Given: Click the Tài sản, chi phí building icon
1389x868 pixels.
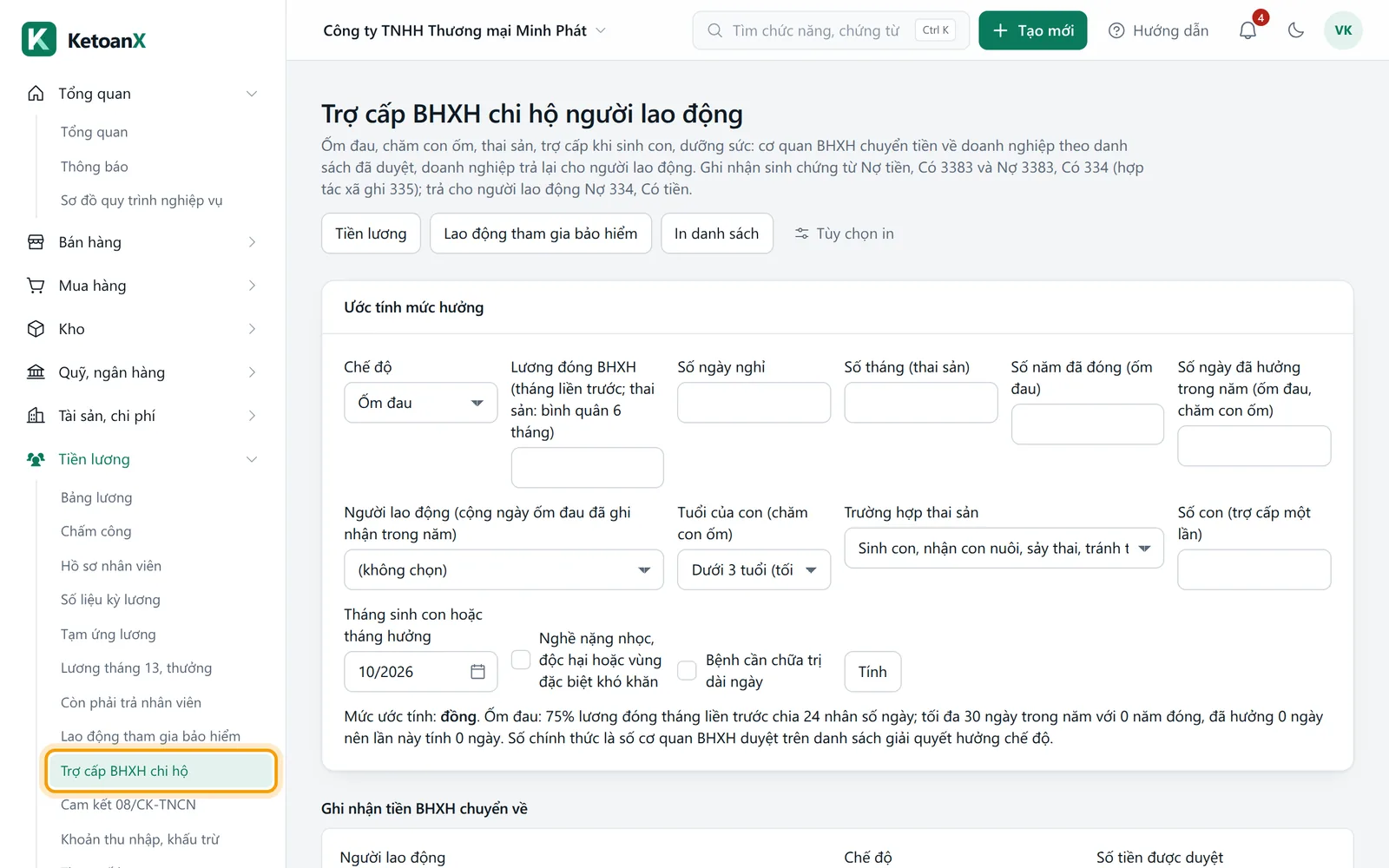Looking at the screenshot, I should 36,416.
